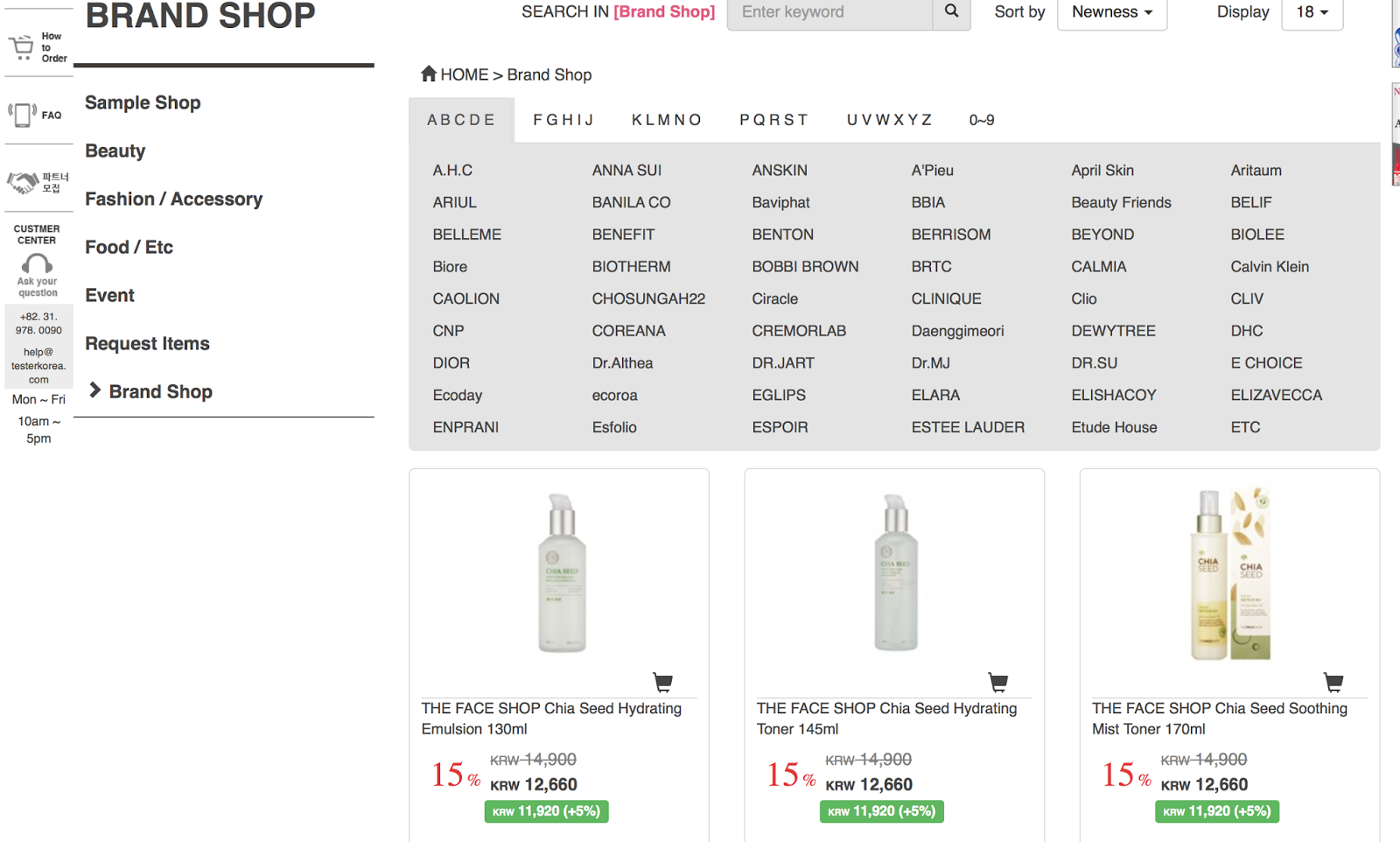
Task: Click the Ask your question headset icon
Action: [37, 263]
